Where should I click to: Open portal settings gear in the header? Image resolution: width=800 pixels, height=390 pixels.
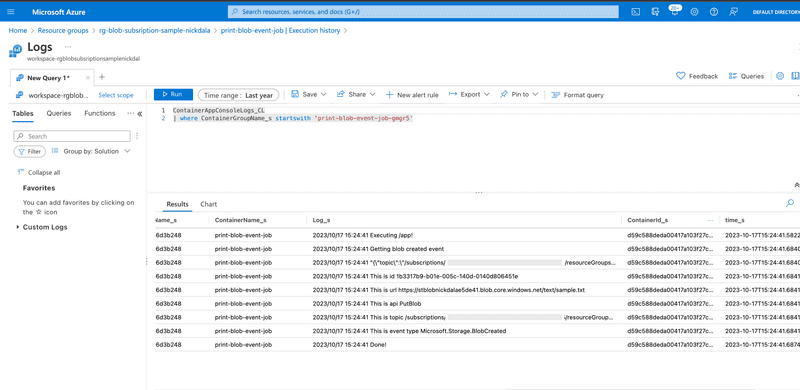point(694,12)
